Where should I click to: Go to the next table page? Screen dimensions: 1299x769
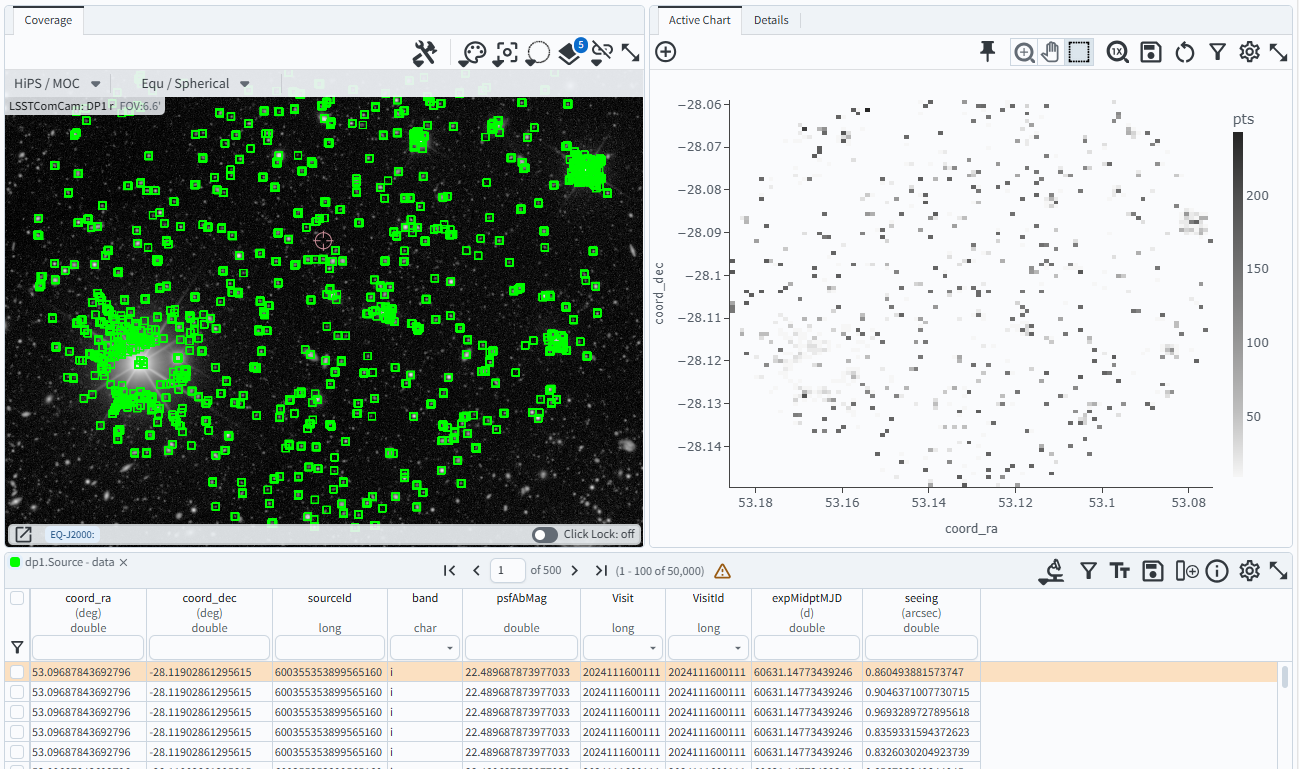tap(573, 571)
